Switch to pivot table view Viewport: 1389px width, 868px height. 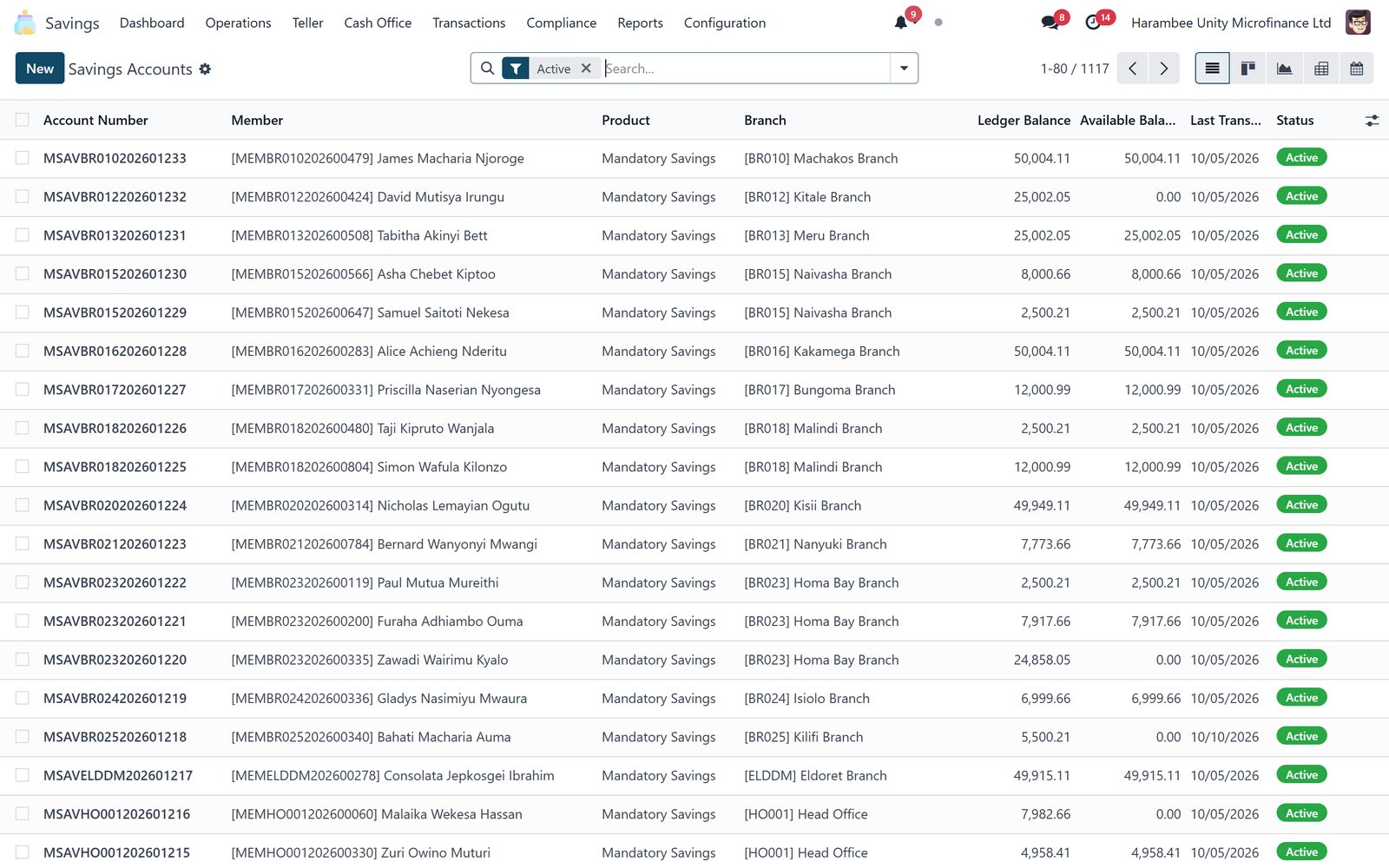coord(1321,69)
